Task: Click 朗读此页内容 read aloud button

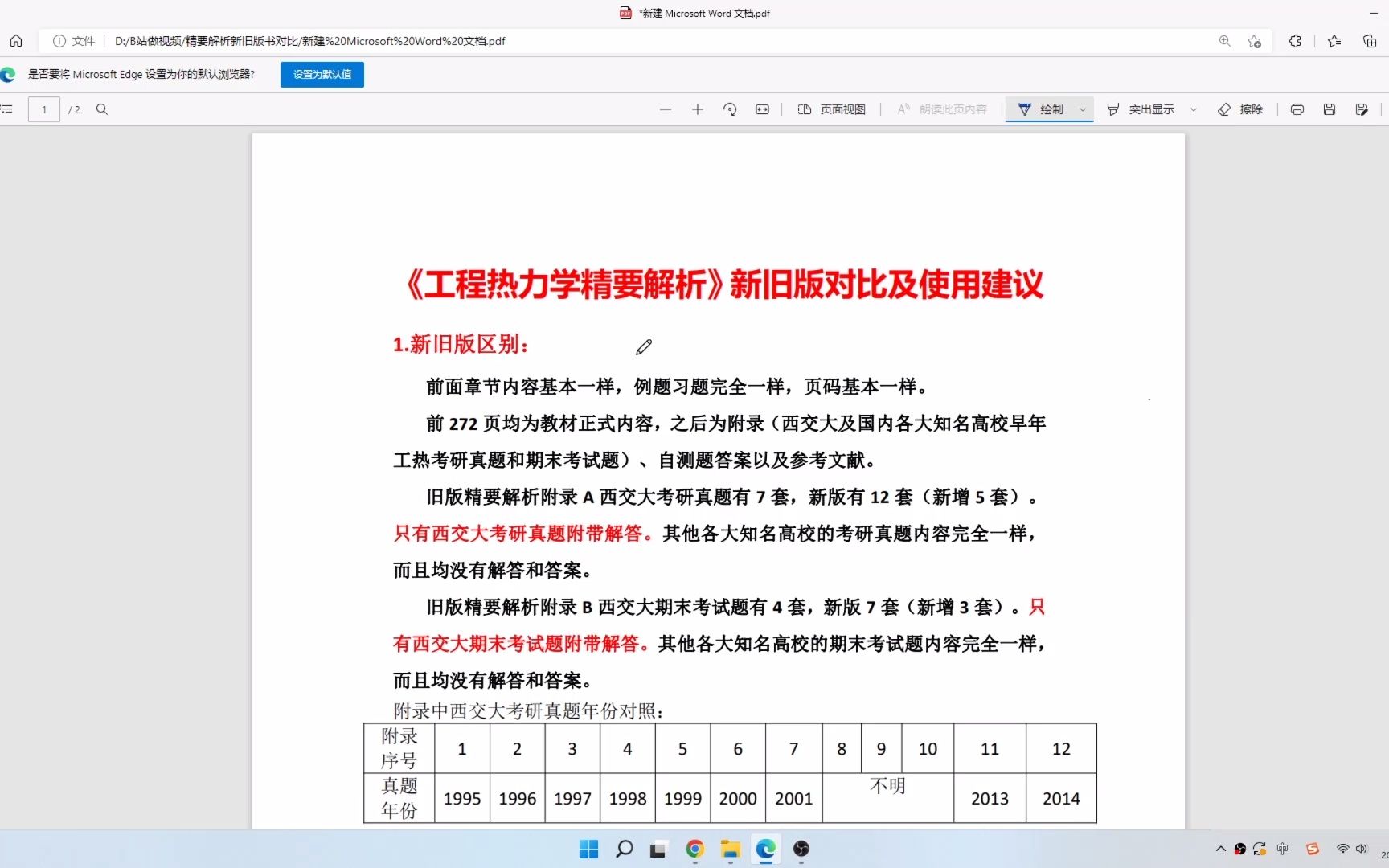Action: coord(942,109)
